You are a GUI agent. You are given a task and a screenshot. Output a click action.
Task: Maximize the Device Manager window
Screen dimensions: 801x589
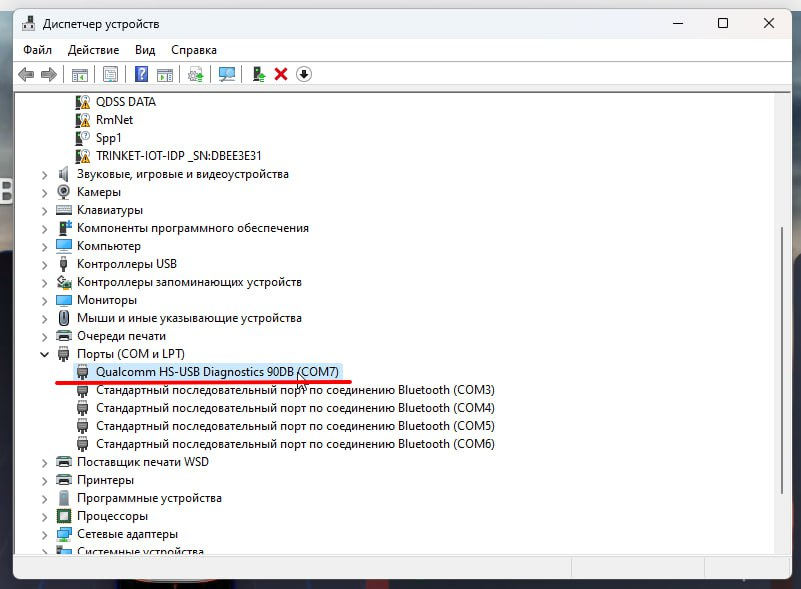(723, 23)
